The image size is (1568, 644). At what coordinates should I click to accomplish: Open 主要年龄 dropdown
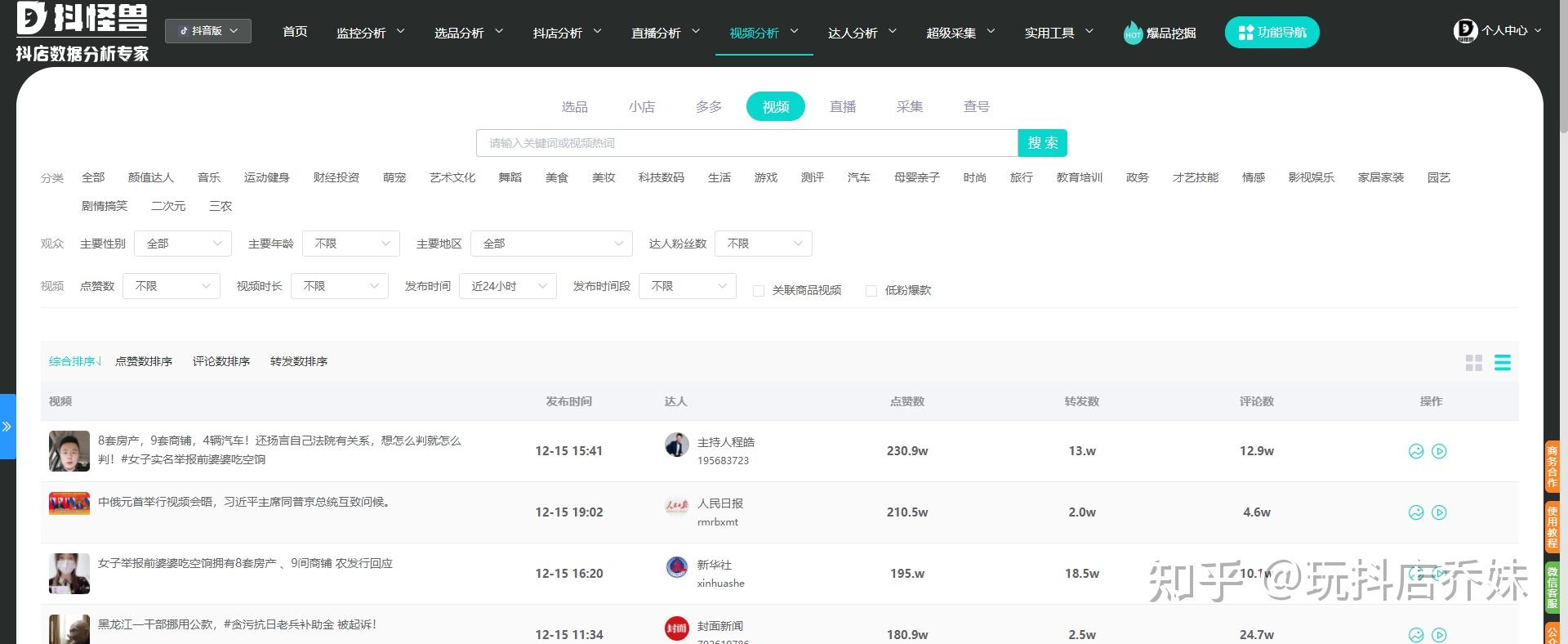351,244
